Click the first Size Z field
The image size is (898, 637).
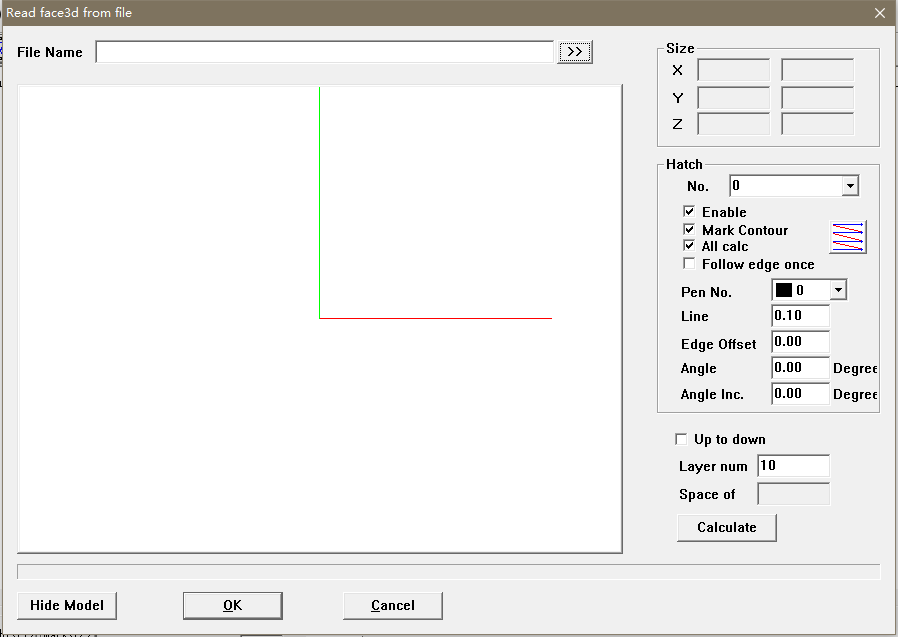pyautogui.click(x=734, y=124)
